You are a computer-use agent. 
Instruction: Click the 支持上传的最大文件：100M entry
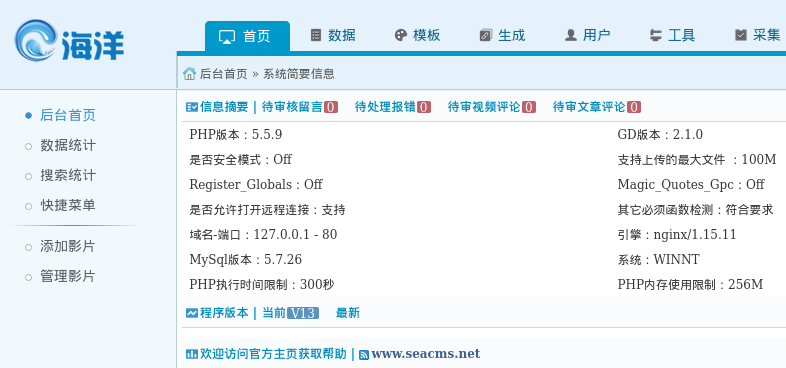697,159
